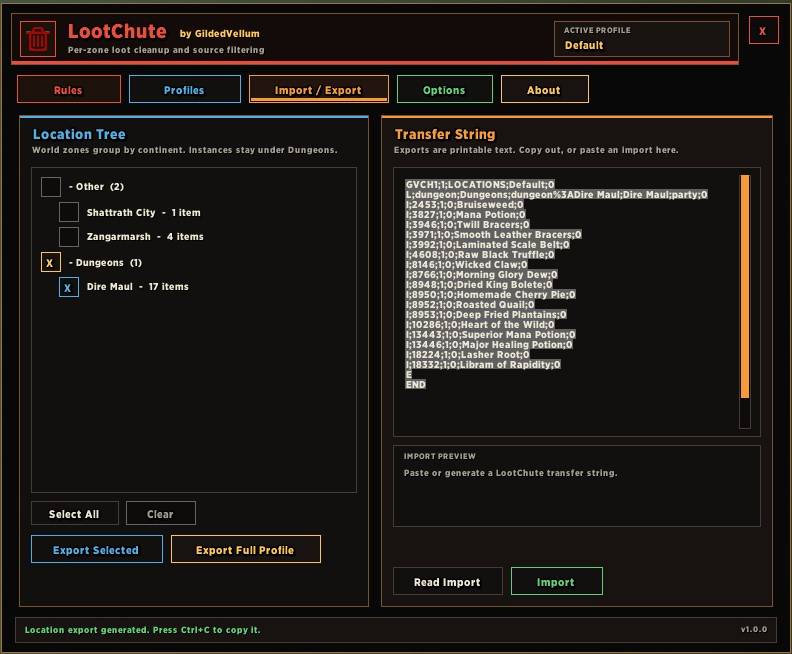This screenshot has width=792, height=654.
Task: Click Export Selected button
Action: [96, 549]
